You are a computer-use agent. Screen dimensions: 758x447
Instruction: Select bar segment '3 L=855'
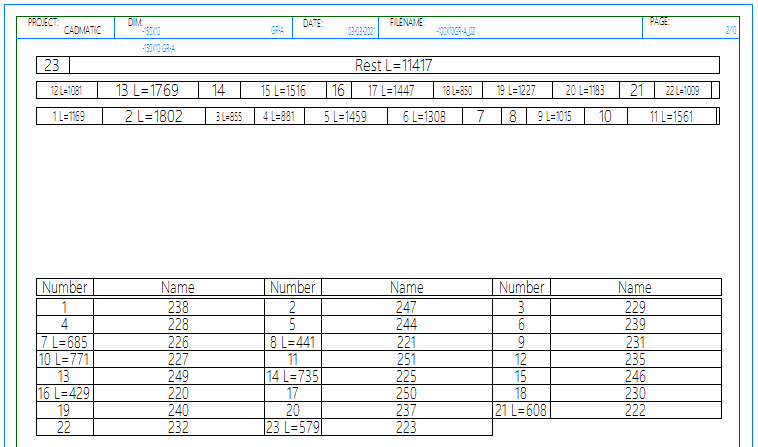[x=230, y=116]
